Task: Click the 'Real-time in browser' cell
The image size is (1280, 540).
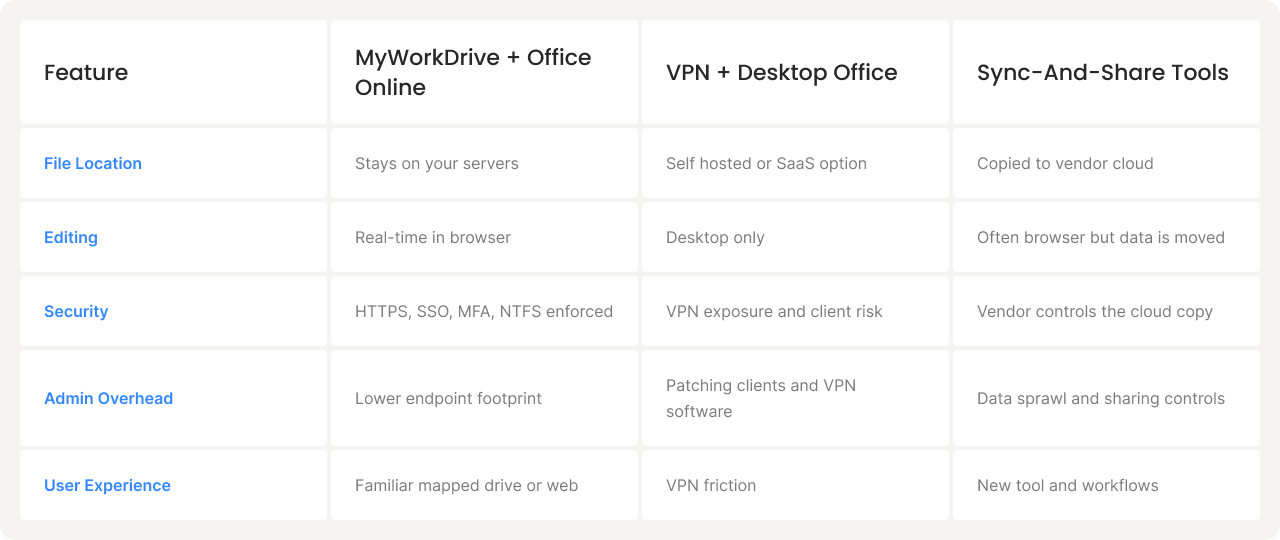Action: click(x=432, y=237)
